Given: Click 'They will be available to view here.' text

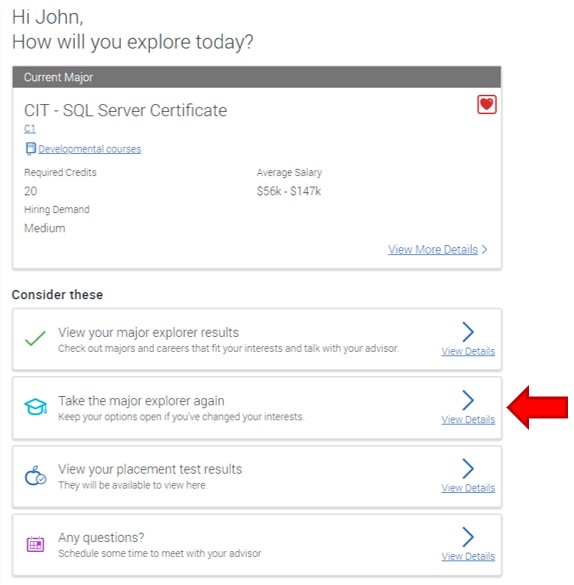Looking at the screenshot, I should tap(133, 485).
